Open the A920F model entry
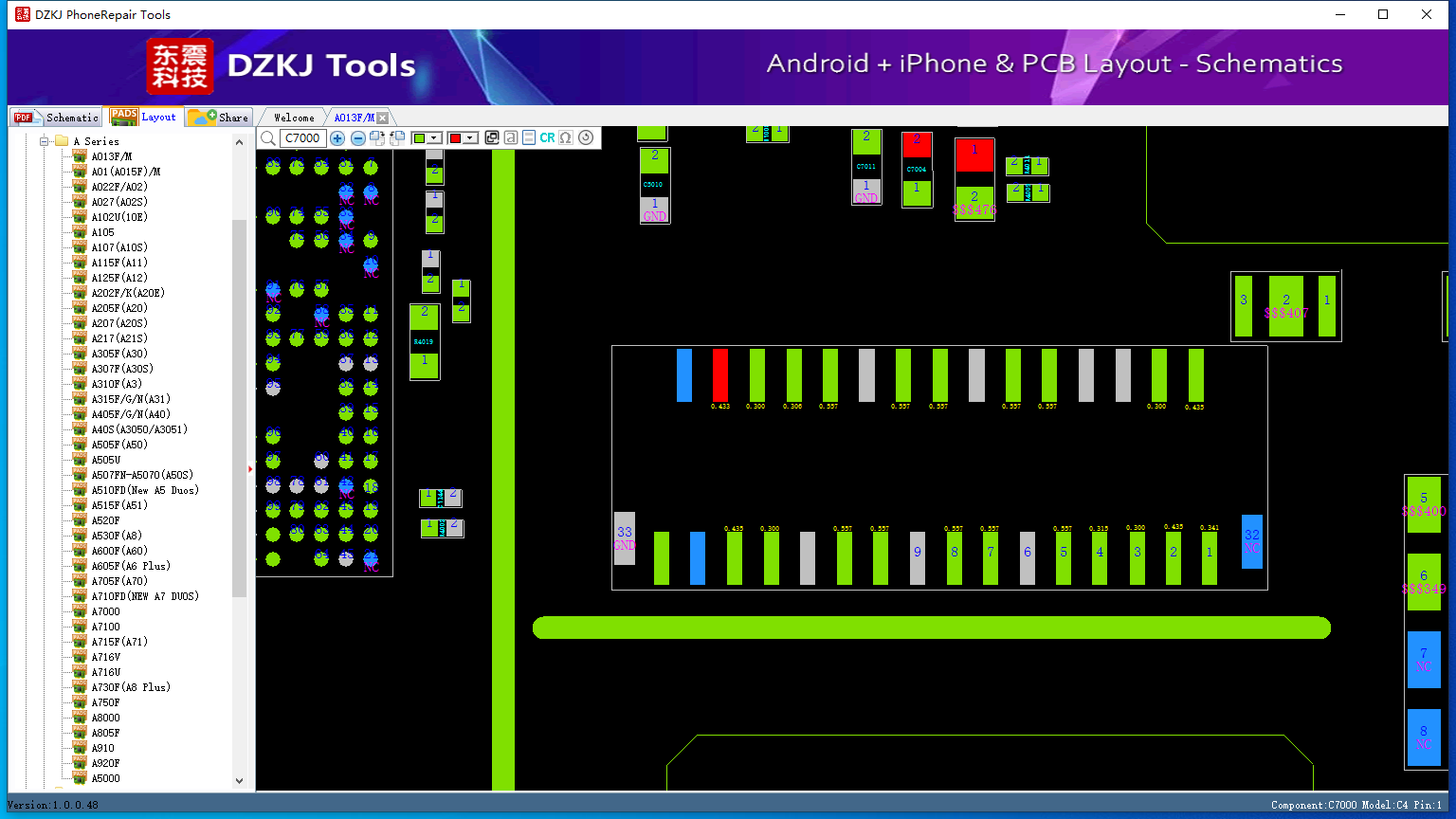1456x819 pixels. coord(105,763)
